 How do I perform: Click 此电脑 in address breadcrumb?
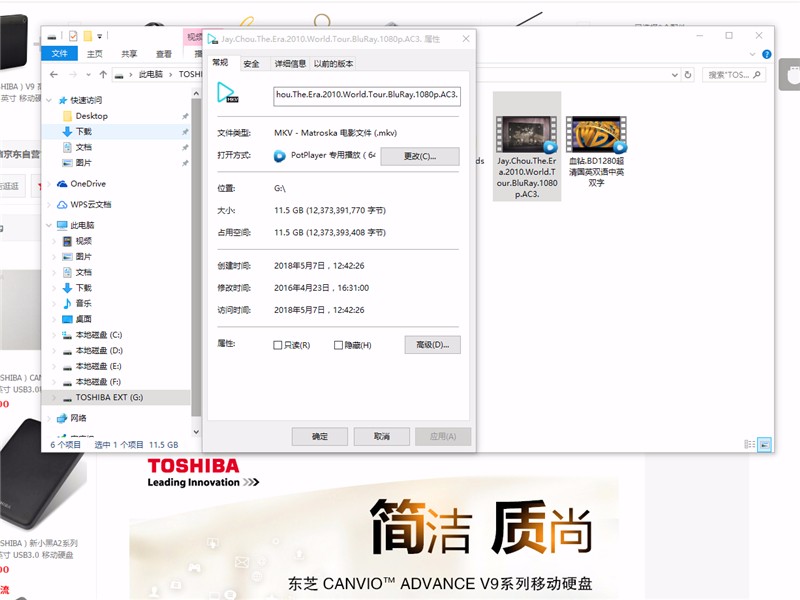(x=151, y=74)
